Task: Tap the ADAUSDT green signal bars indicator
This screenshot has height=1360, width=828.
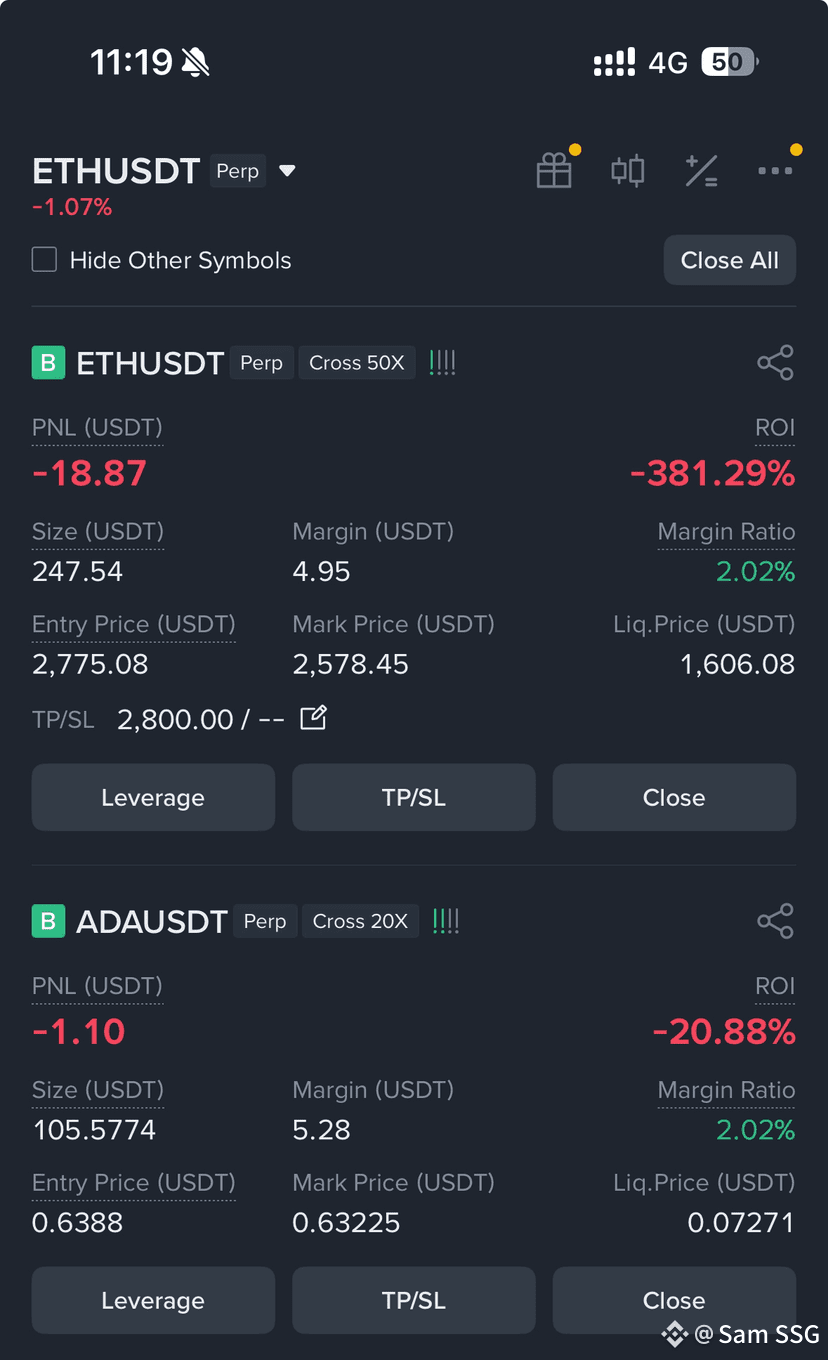Action: [x=446, y=921]
